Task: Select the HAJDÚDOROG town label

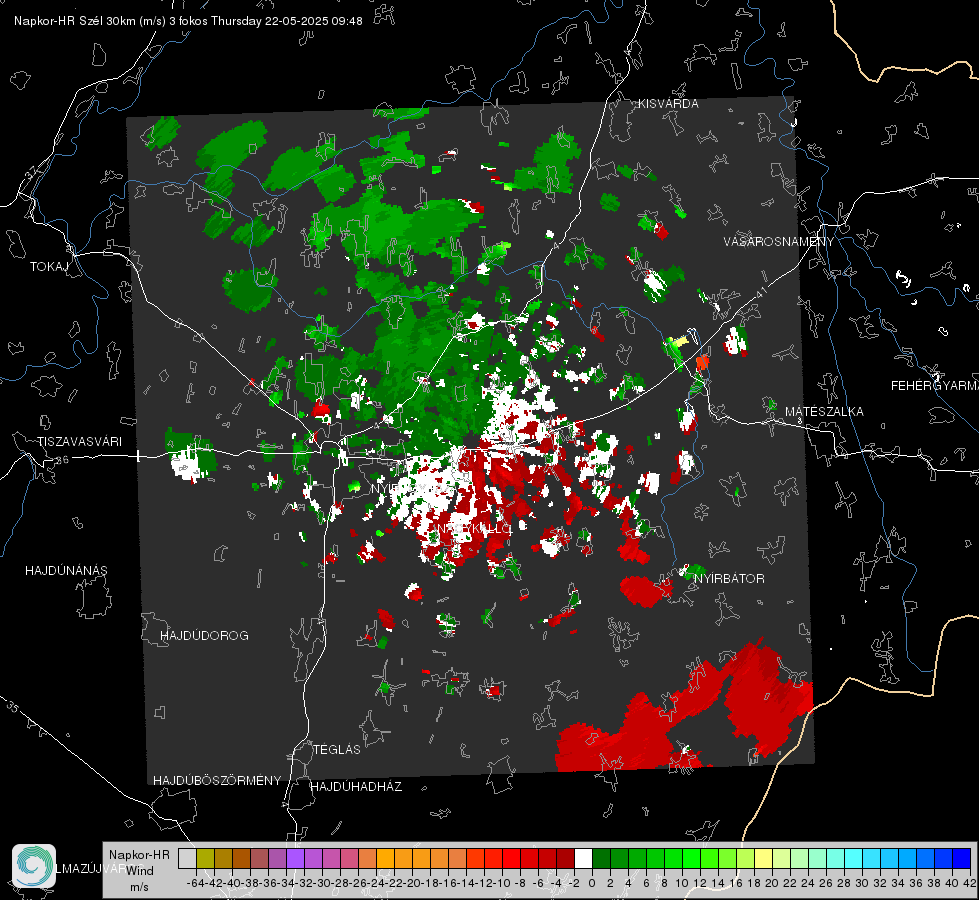Action: tap(204, 635)
